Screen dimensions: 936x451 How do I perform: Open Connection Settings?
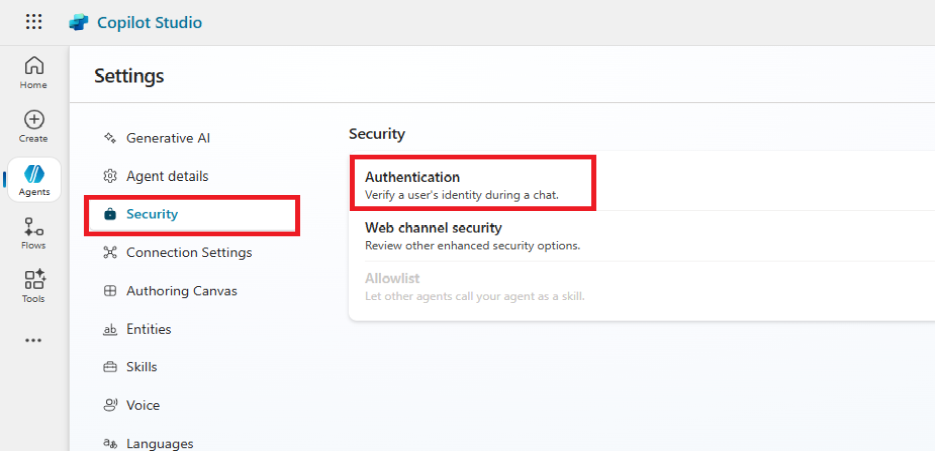coord(188,252)
